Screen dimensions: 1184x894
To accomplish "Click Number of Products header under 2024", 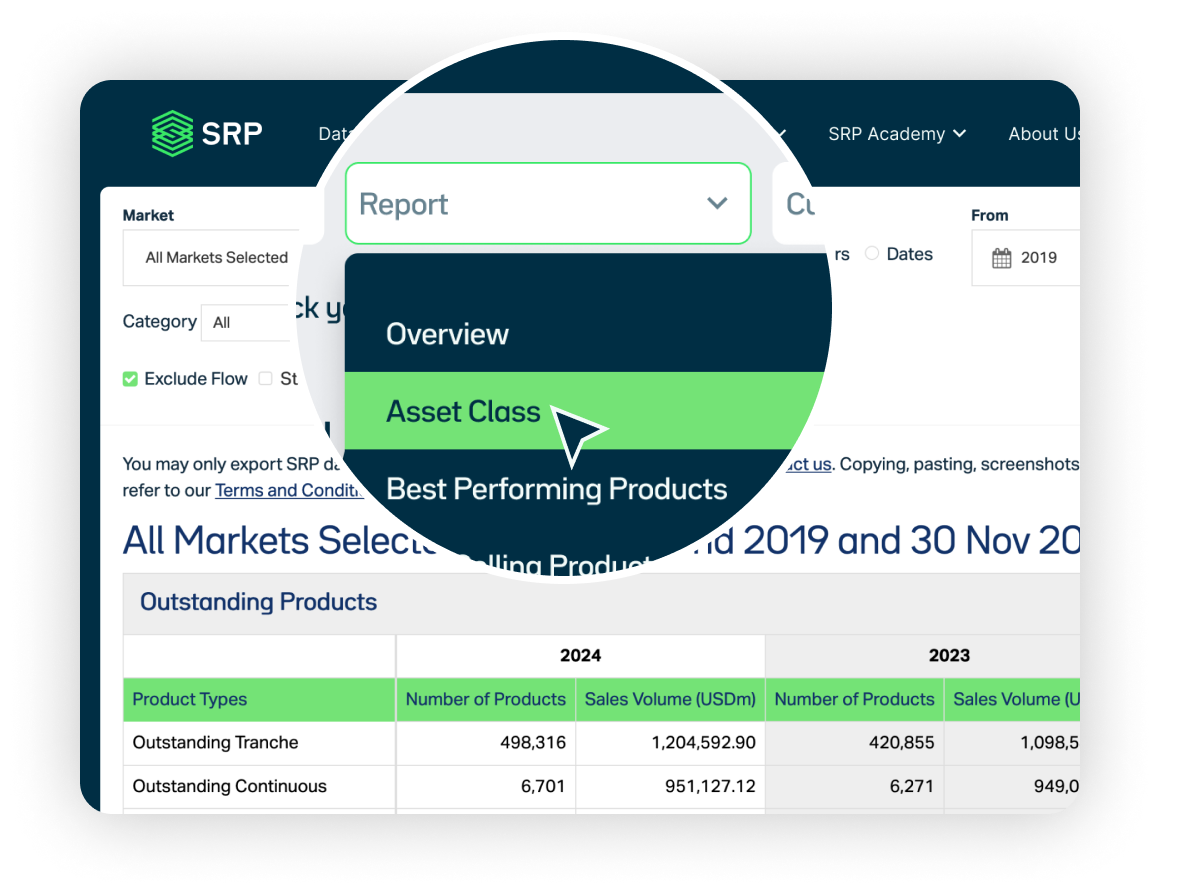I will (x=486, y=699).
